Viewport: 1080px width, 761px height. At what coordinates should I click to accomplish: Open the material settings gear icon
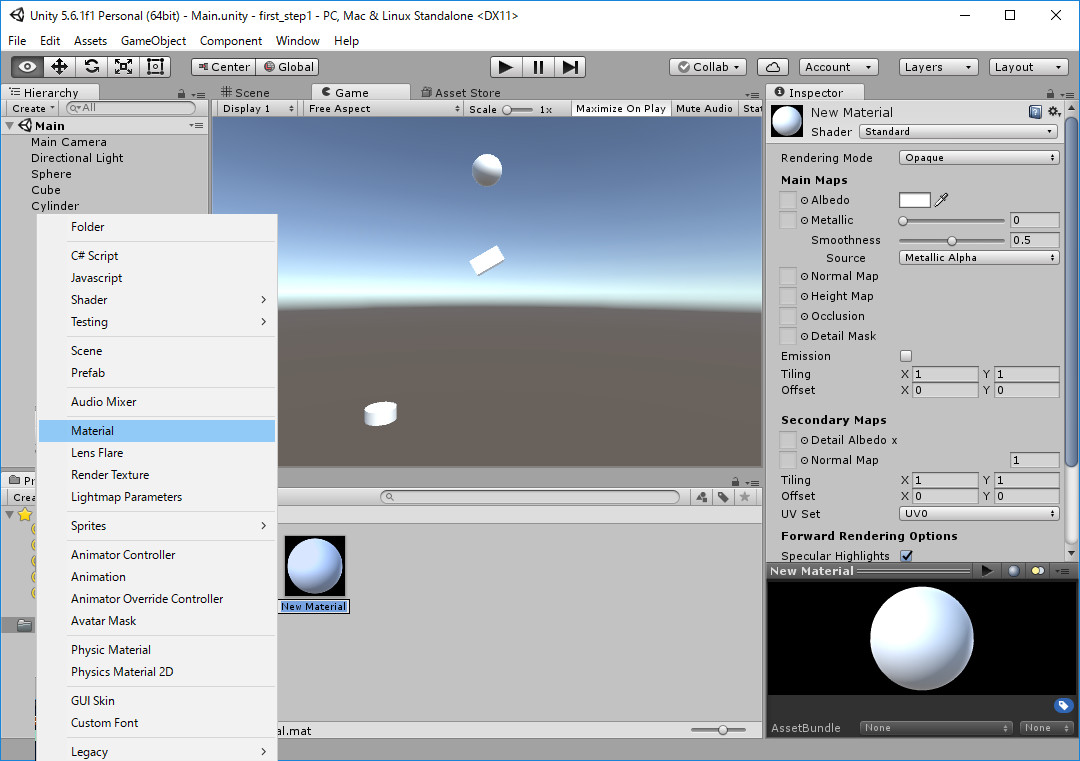1053,112
